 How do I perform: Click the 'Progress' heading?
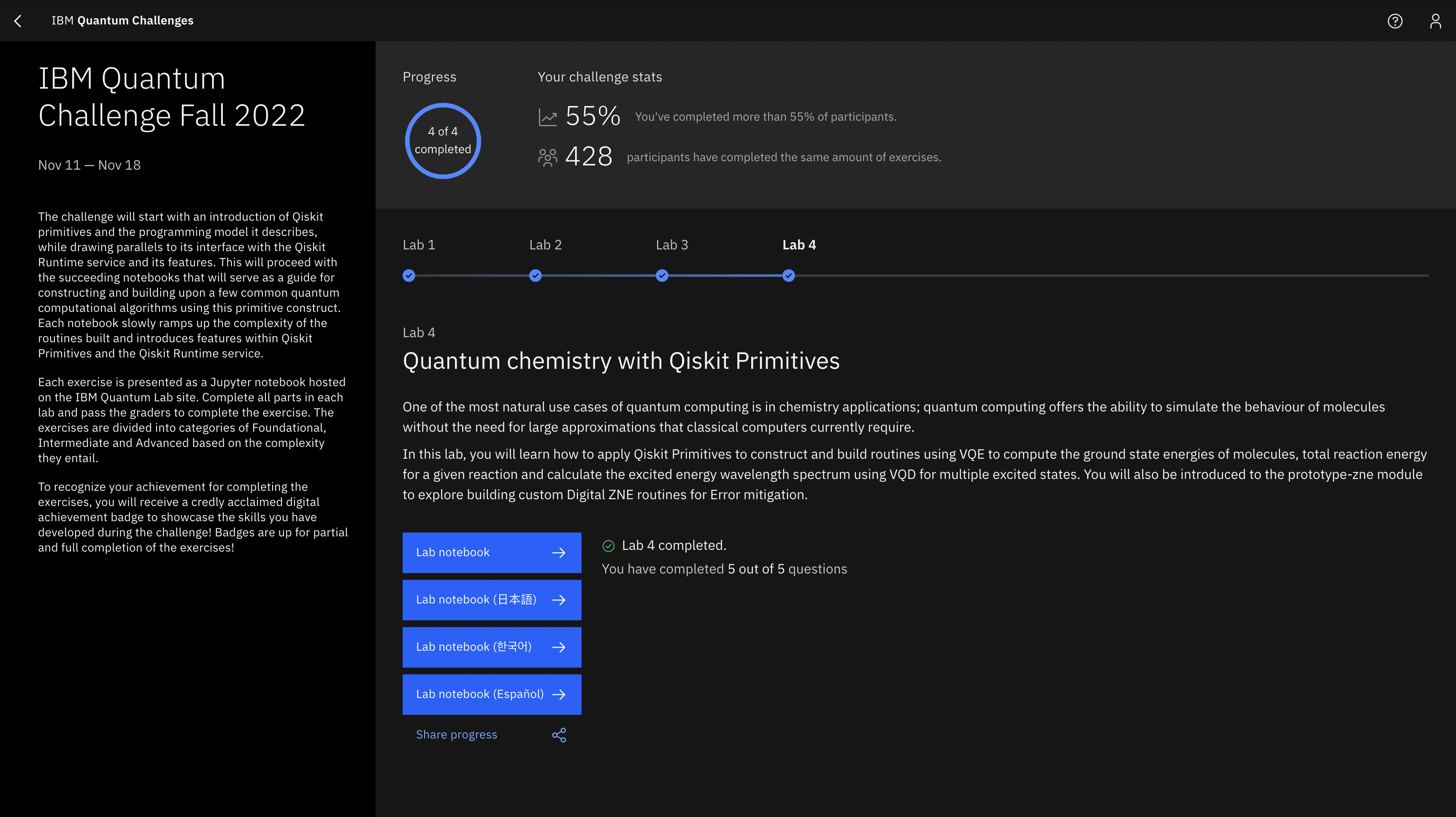tap(429, 77)
